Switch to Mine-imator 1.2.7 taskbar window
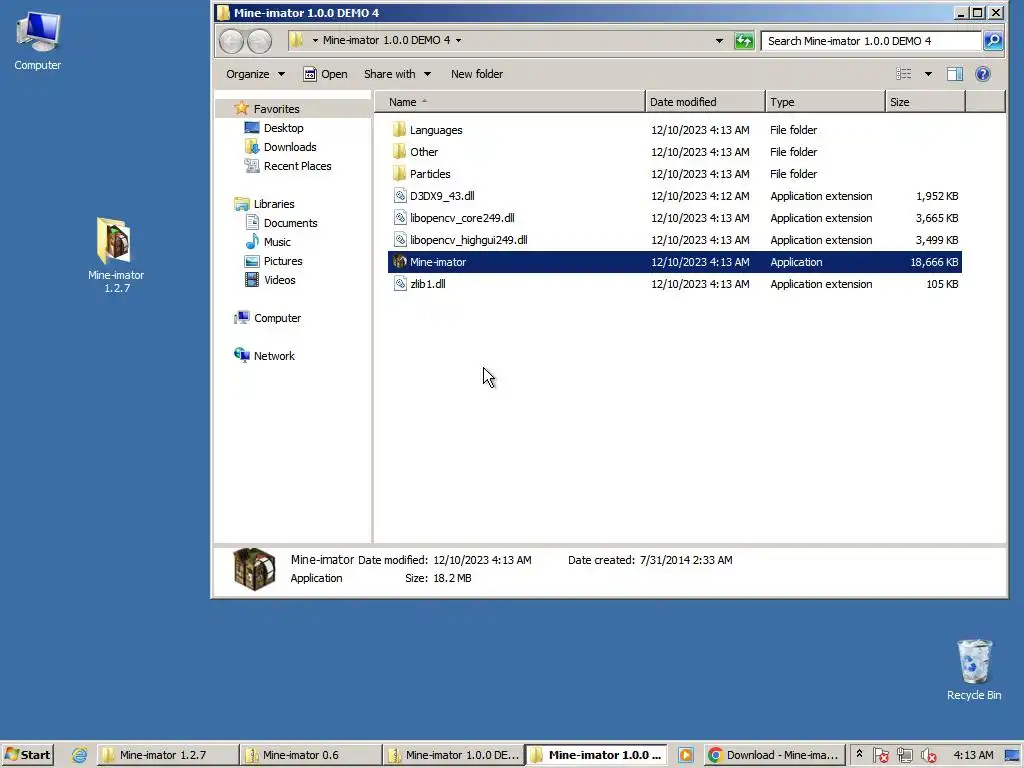Viewport: 1024px width, 768px height. (x=168, y=755)
